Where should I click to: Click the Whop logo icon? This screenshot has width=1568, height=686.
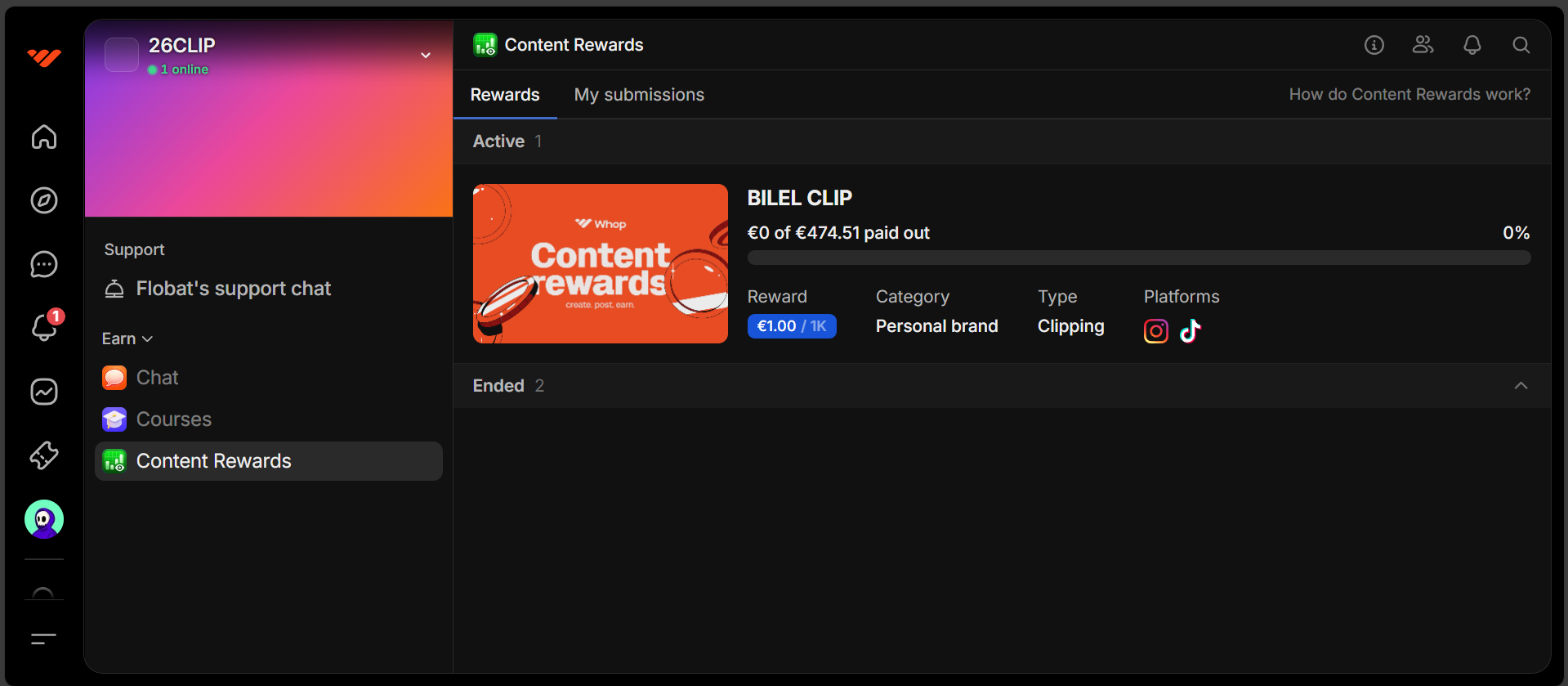point(44,57)
